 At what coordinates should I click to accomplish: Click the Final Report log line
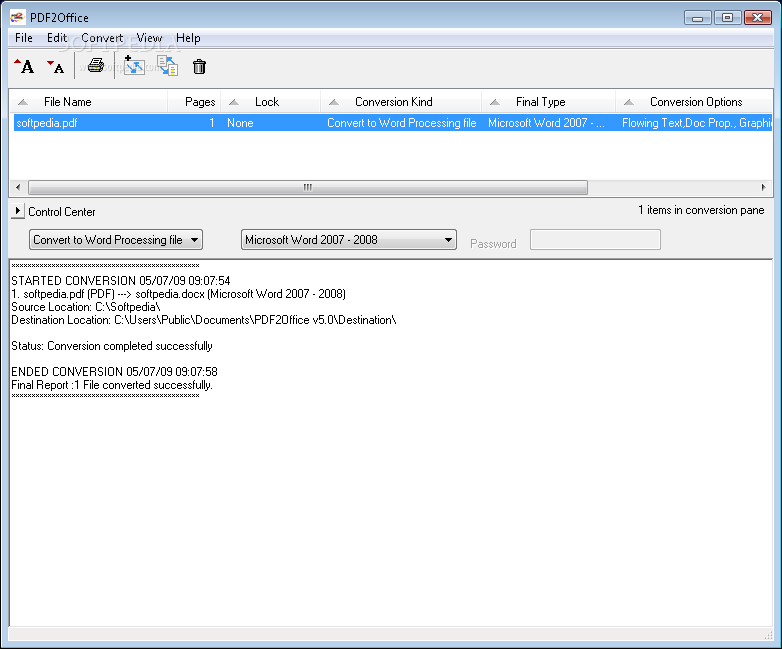pyautogui.click(x=112, y=385)
